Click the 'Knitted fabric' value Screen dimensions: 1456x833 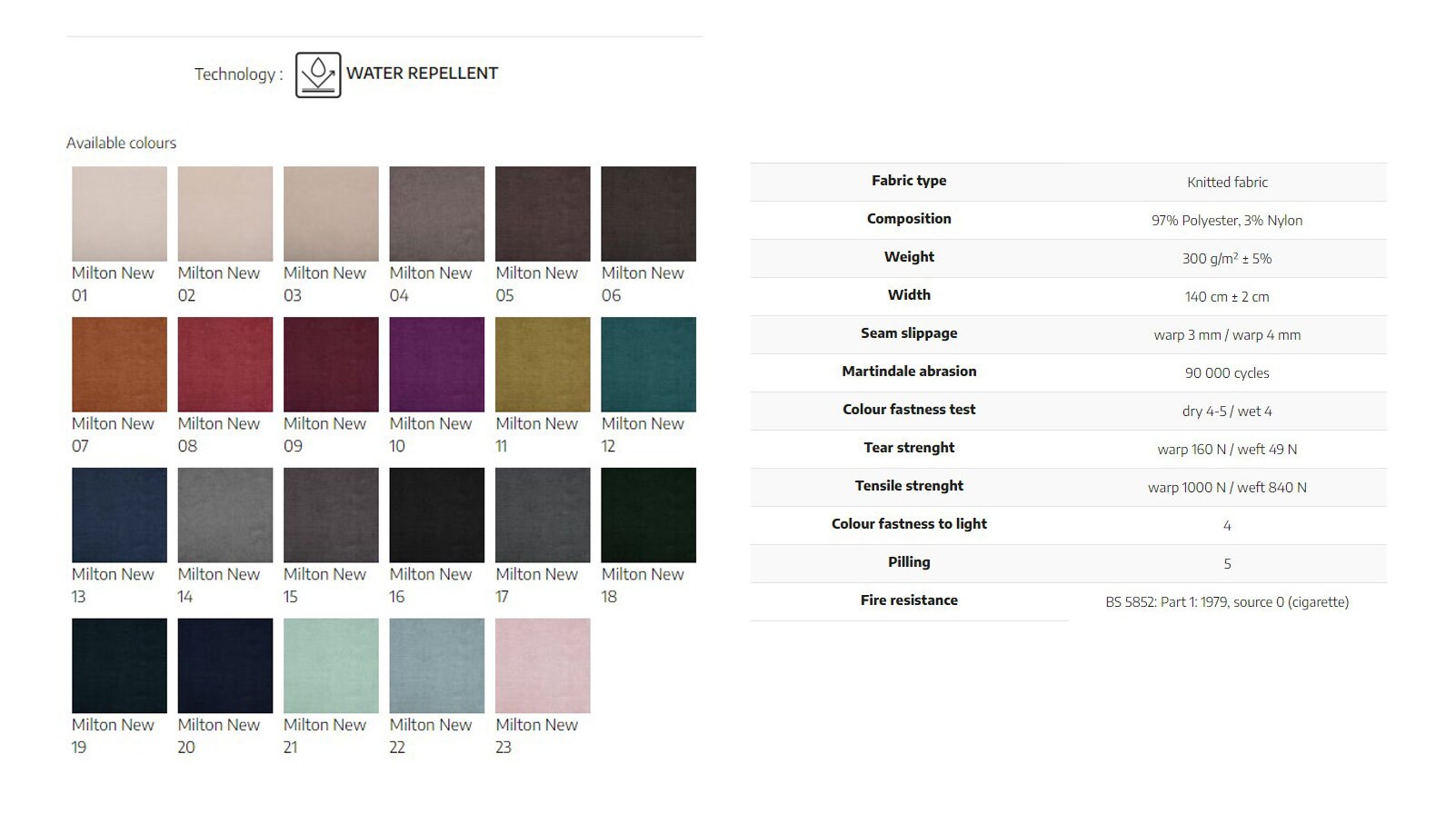pyautogui.click(x=1227, y=183)
